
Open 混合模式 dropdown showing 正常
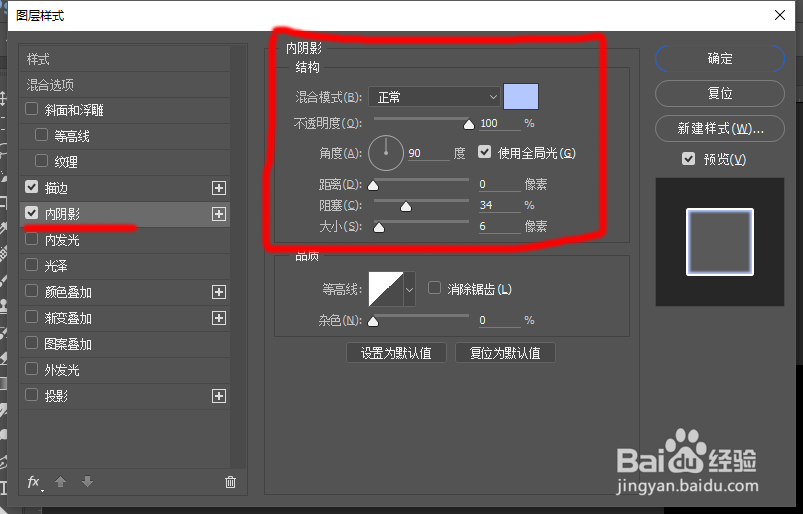(434, 97)
